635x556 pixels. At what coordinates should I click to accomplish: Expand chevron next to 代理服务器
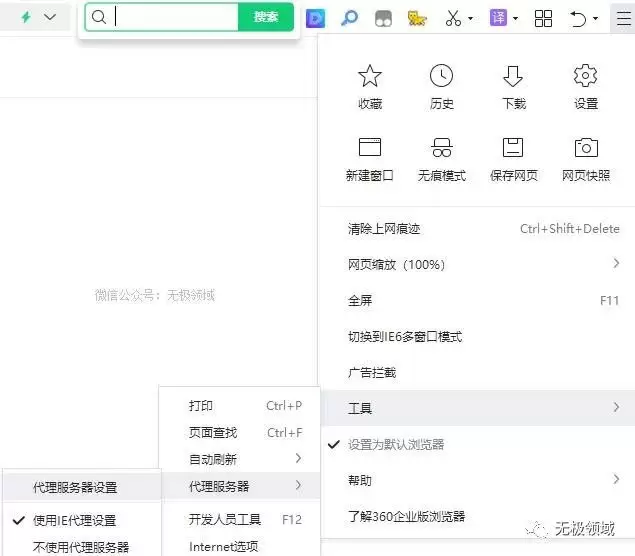298,485
